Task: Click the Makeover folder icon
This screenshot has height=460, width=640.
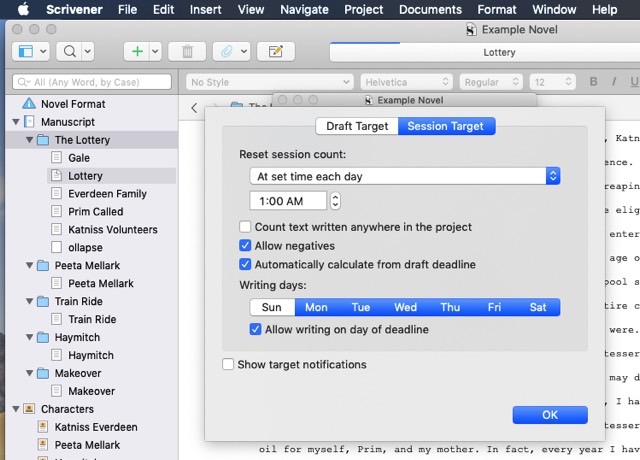Action: tap(43, 373)
